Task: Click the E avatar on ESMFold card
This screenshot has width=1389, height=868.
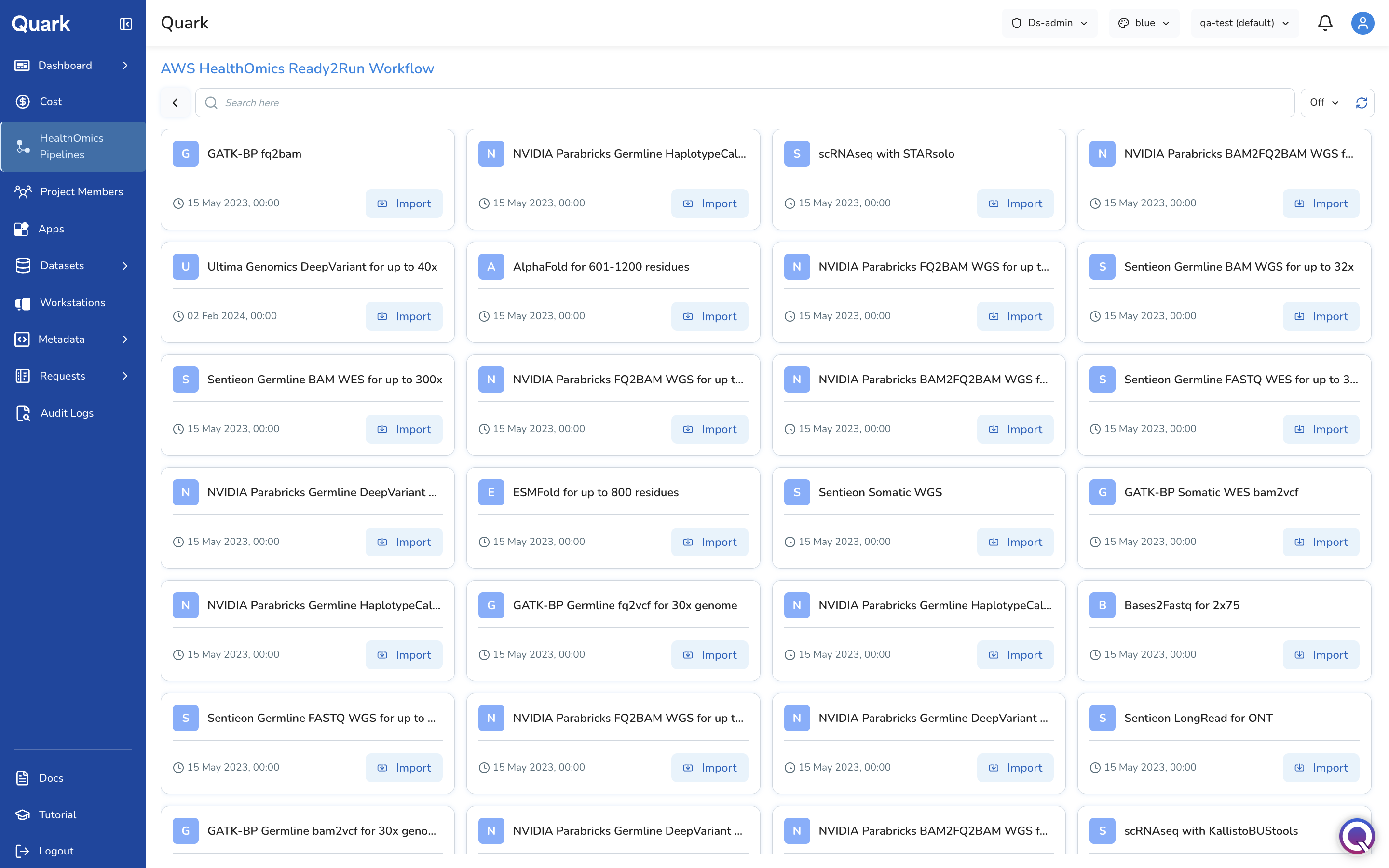Action: [491, 492]
